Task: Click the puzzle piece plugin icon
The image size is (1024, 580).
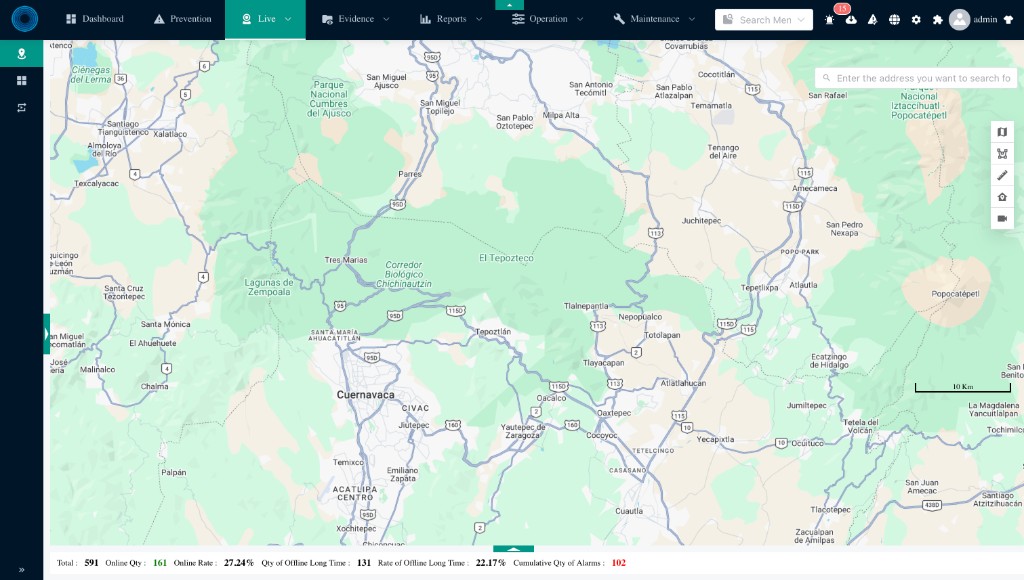Action: 938,20
